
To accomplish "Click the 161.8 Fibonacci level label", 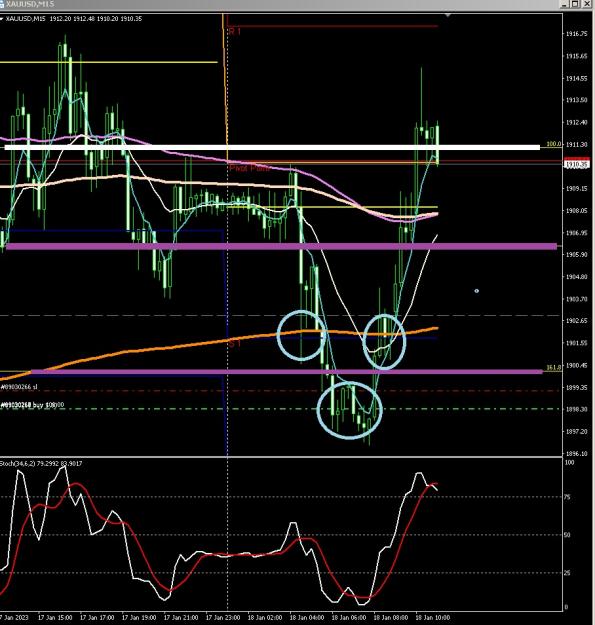I will tap(554, 367).
